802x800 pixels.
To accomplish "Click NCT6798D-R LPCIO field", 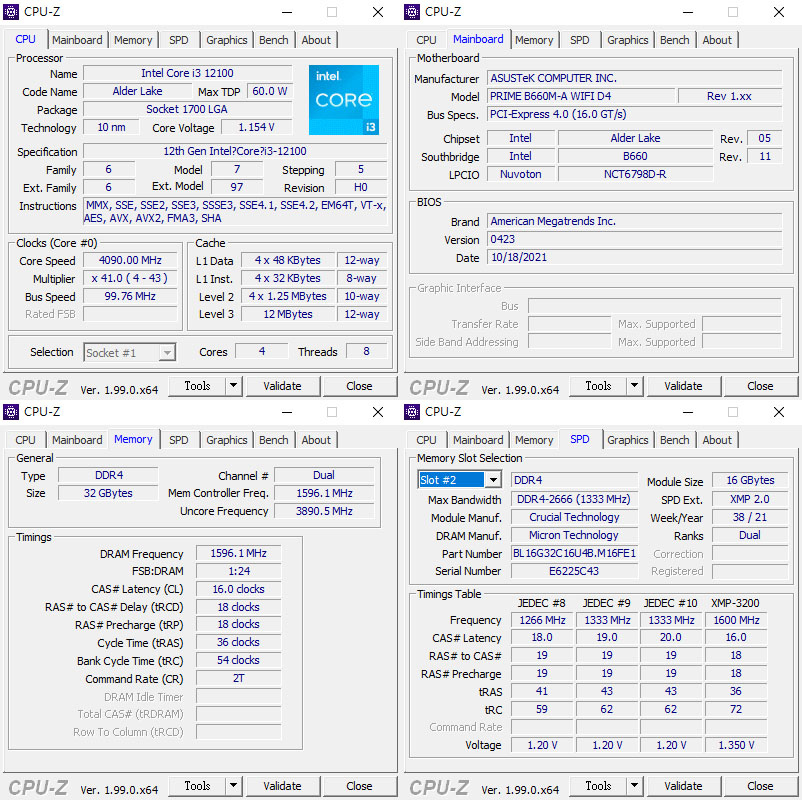I will [635, 174].
